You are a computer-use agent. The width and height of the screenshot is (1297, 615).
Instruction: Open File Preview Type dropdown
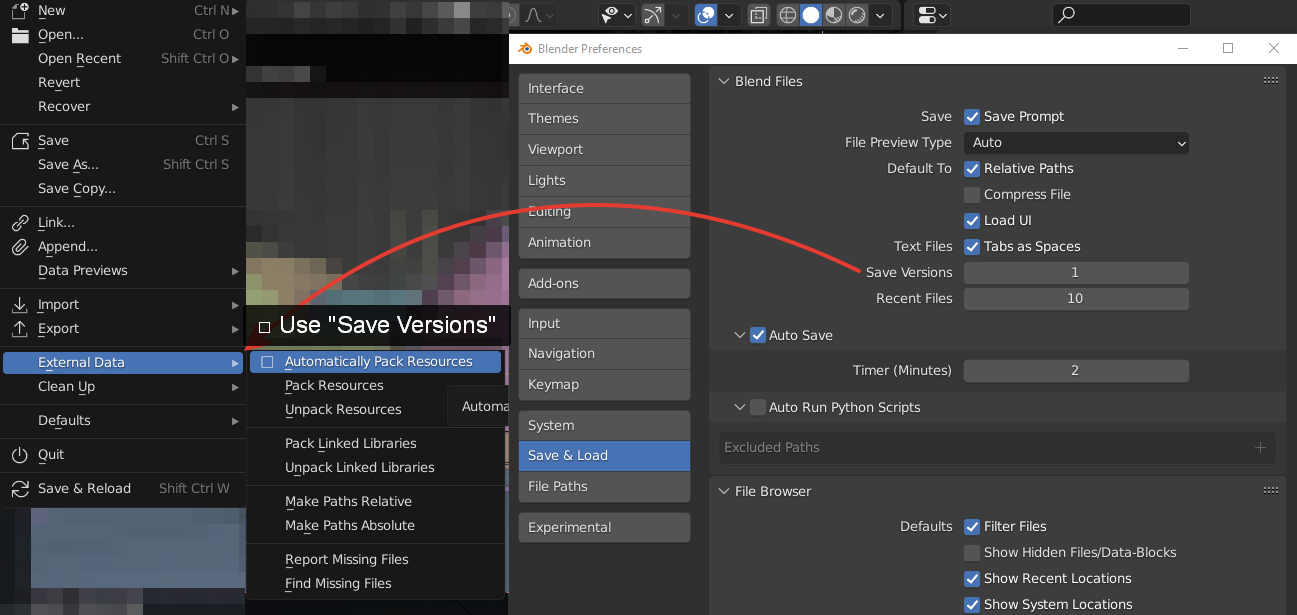[x=1076, y=142]
